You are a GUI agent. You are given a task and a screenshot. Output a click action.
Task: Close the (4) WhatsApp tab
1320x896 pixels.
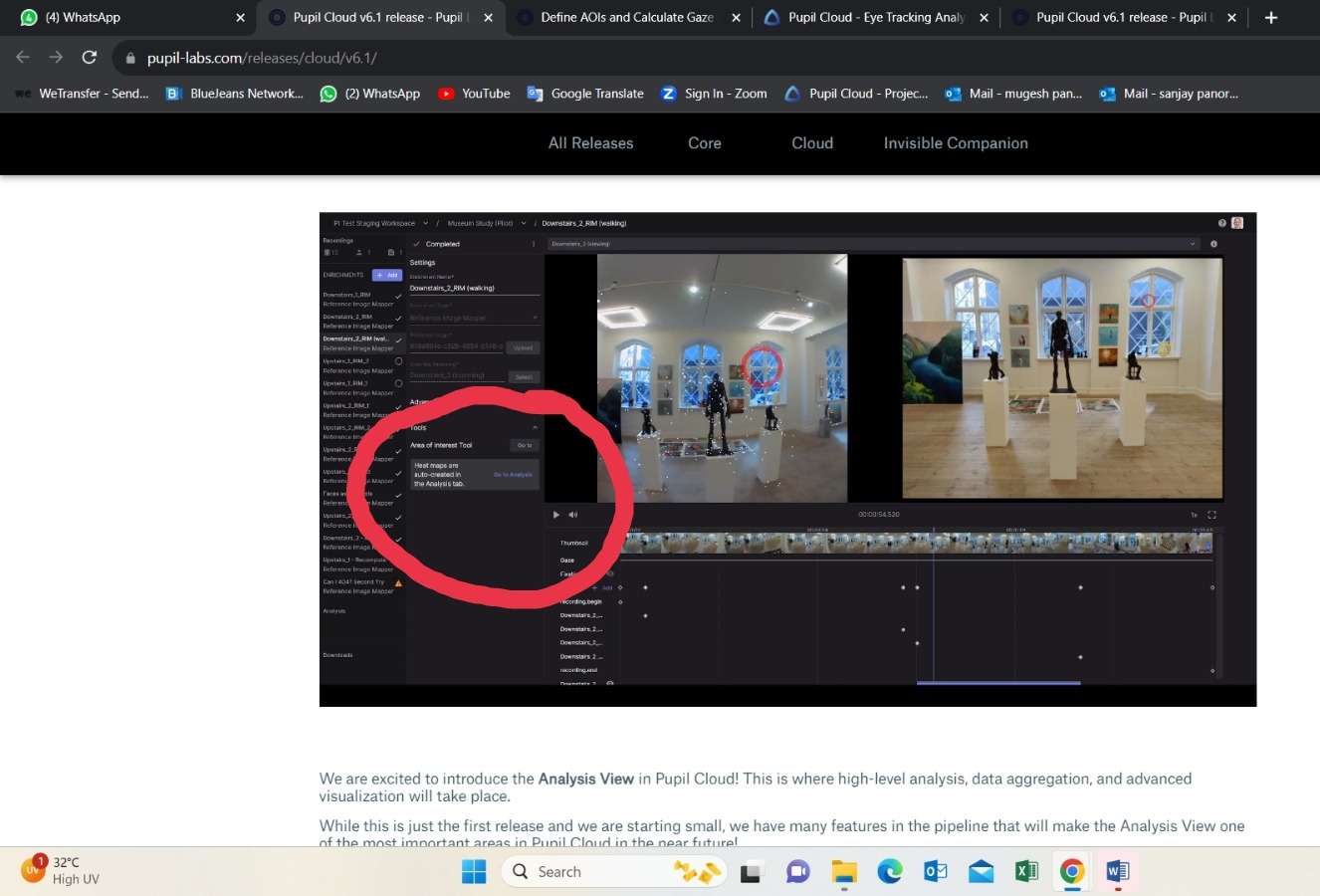coord(240,17)
